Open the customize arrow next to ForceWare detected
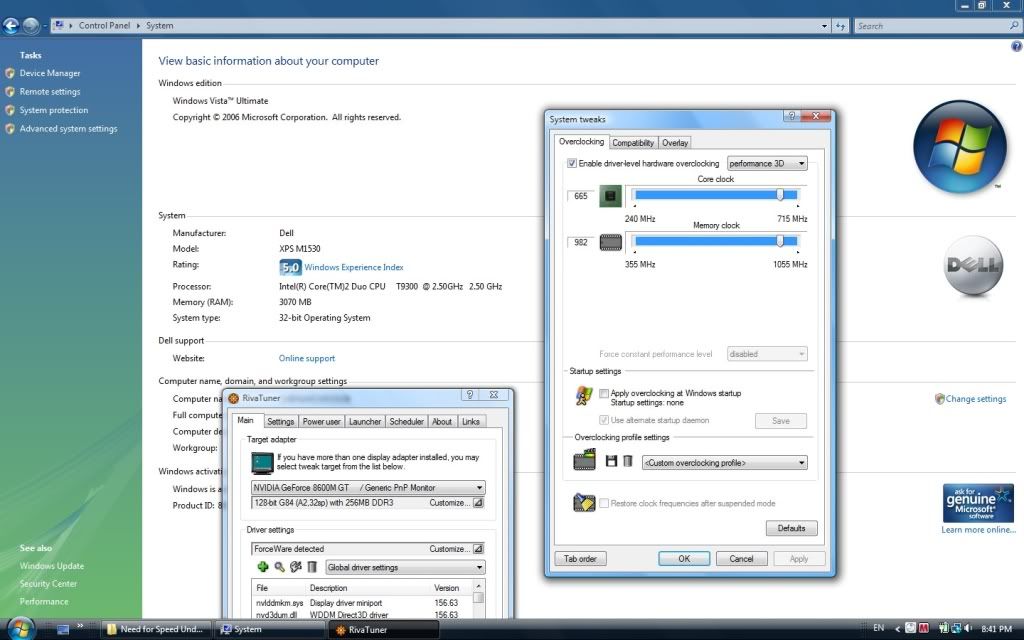This screenshot has height=640, width=1024. [478, 549]
